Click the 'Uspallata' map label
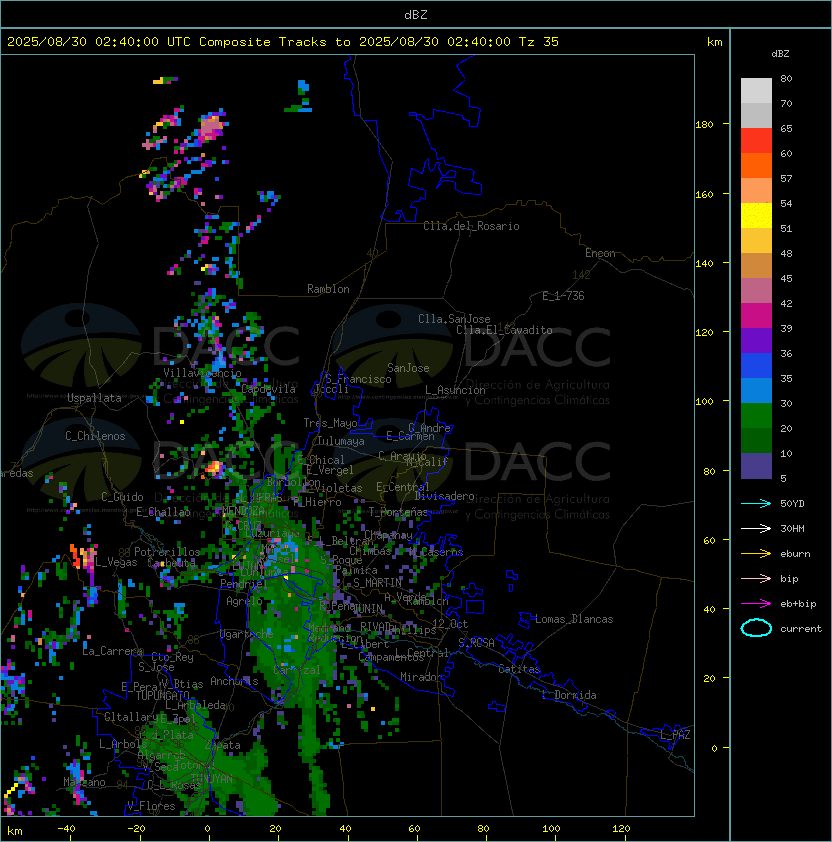This screenshot has height=842, width=832. click(94, 398)
